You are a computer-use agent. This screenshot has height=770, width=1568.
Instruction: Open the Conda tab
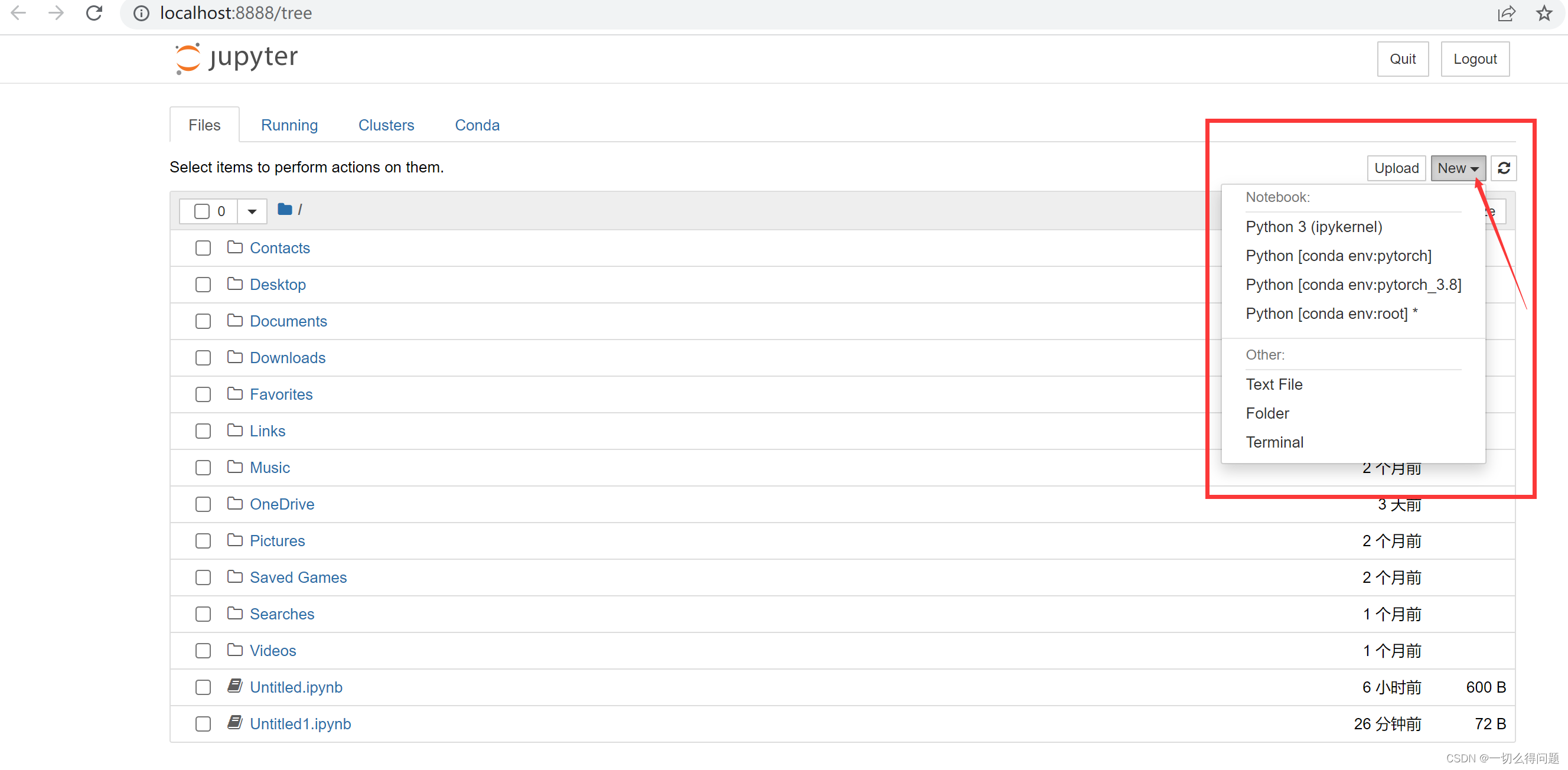[x=477, y=125]
